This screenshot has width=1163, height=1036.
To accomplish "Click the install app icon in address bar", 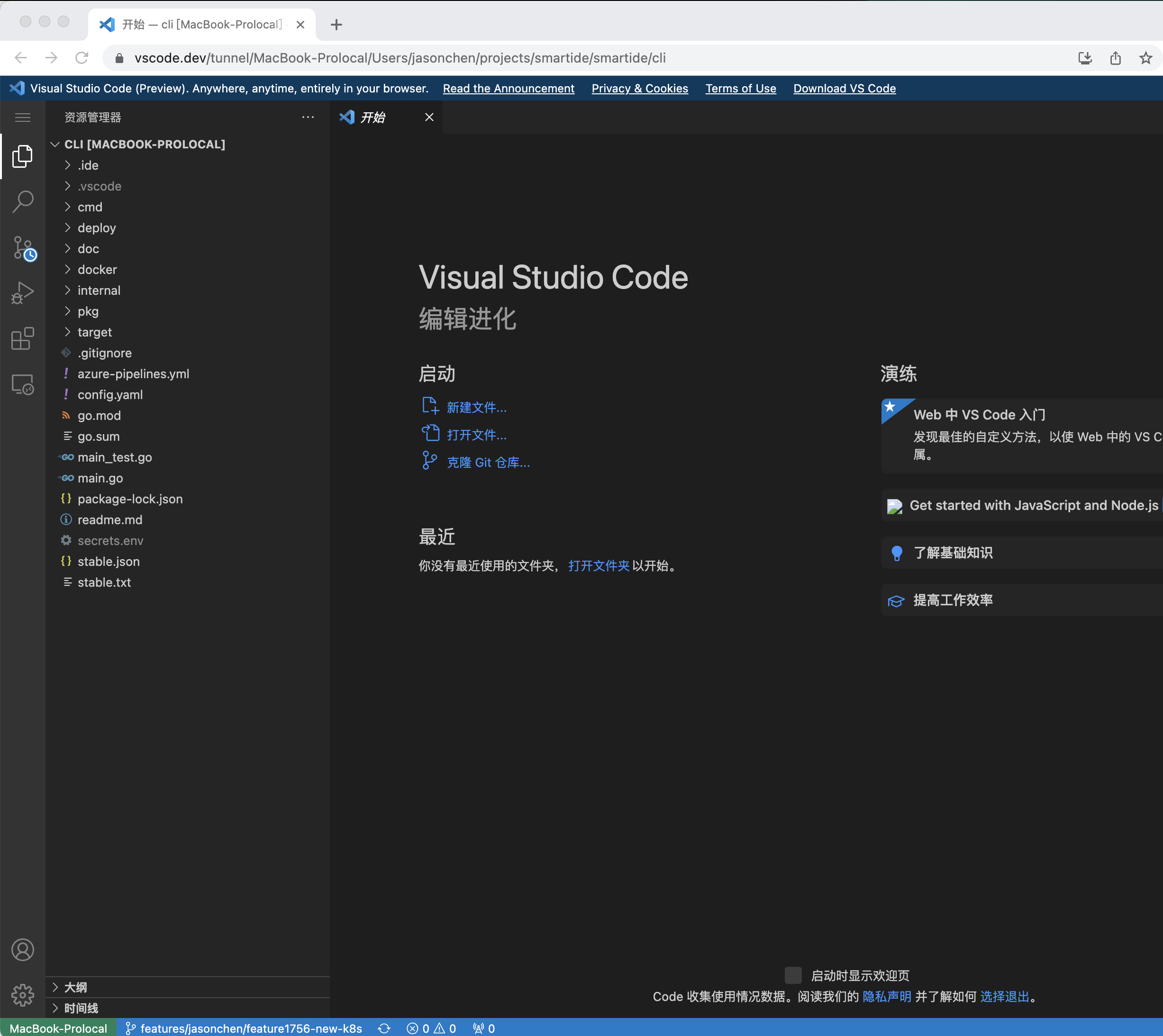I will (x=1085, y=58).
